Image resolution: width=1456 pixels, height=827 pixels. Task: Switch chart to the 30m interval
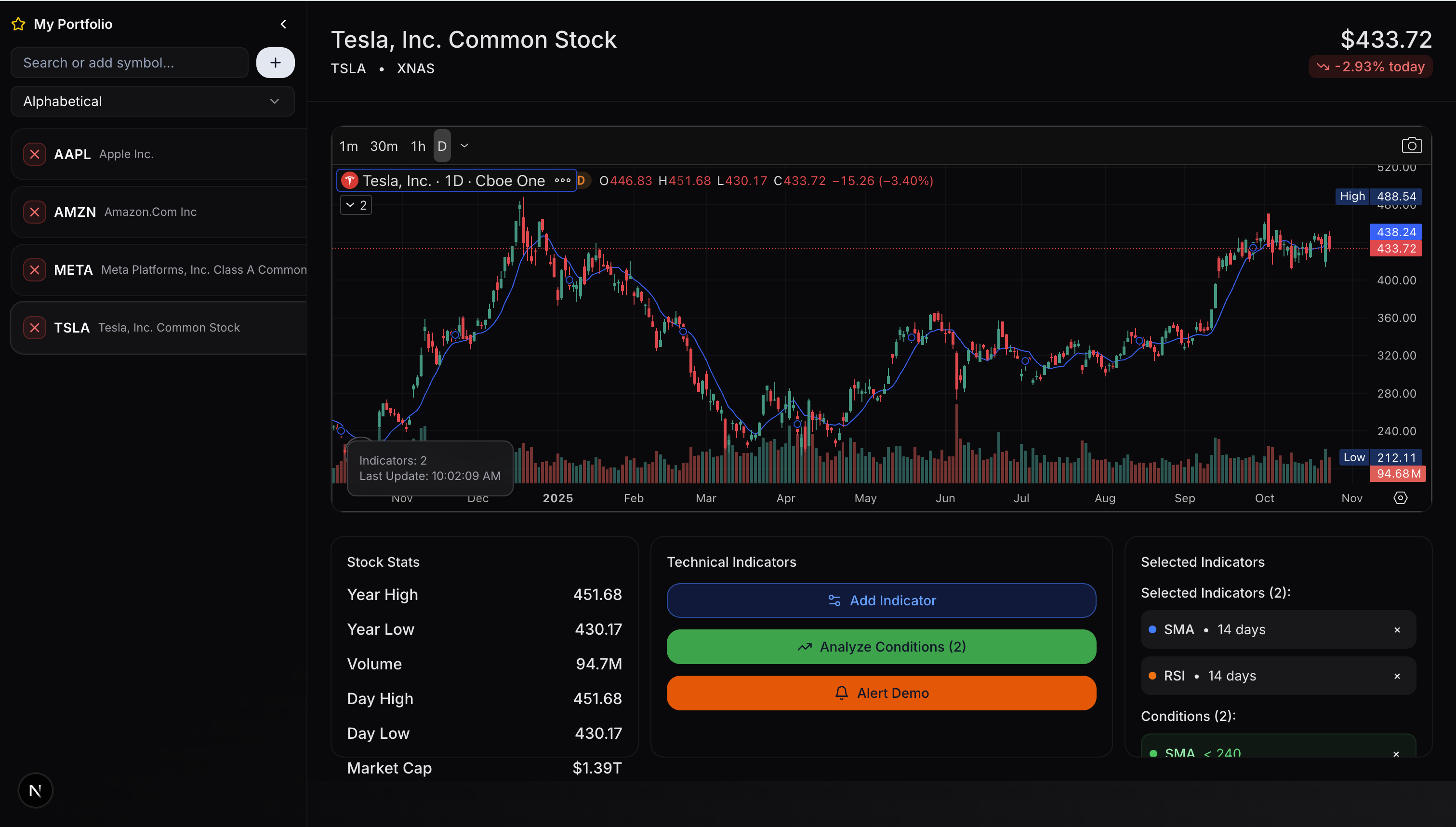384,146
